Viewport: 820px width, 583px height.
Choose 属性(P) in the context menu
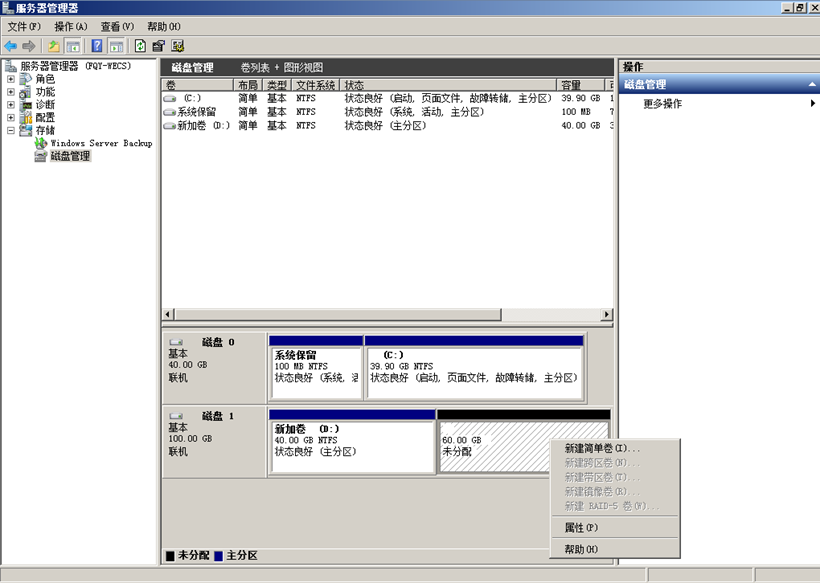pos(581,527)
